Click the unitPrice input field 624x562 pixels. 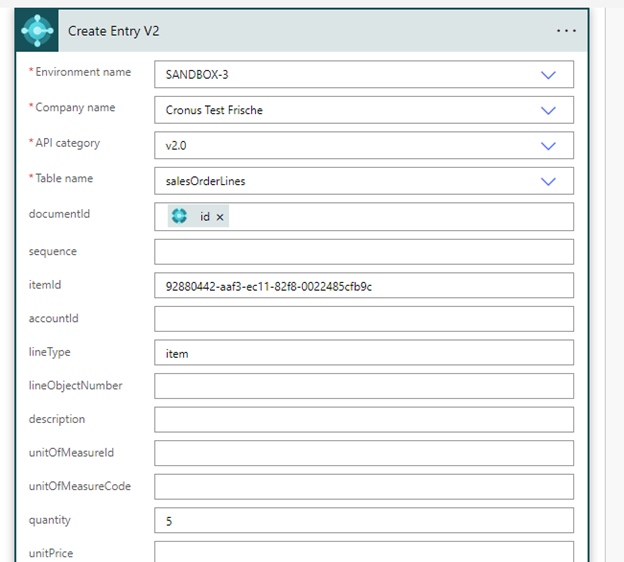[364, 552]
